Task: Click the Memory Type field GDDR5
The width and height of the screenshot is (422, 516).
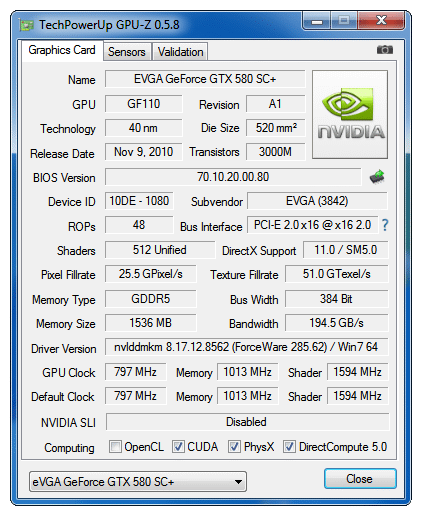Action: [151, 299]
